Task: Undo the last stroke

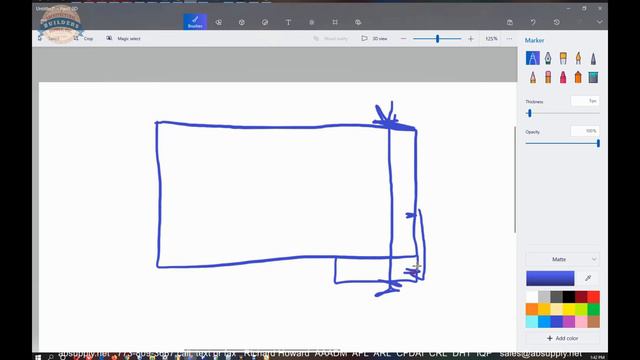Action: pyautogui.click(x=533, y=22)
